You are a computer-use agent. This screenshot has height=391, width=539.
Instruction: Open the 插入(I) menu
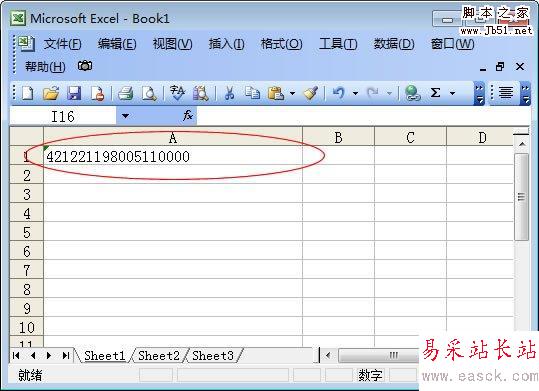(x=227, y=44)
